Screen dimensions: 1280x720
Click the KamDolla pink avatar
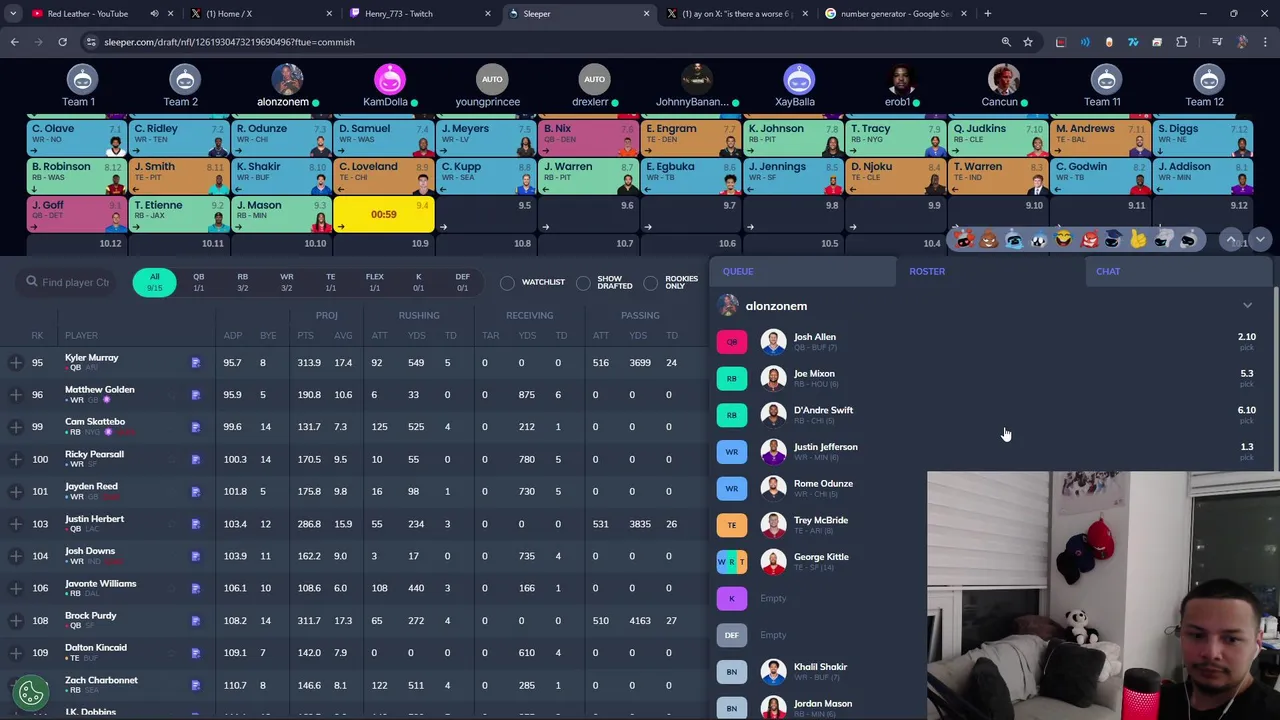click(x=389, y=79)
